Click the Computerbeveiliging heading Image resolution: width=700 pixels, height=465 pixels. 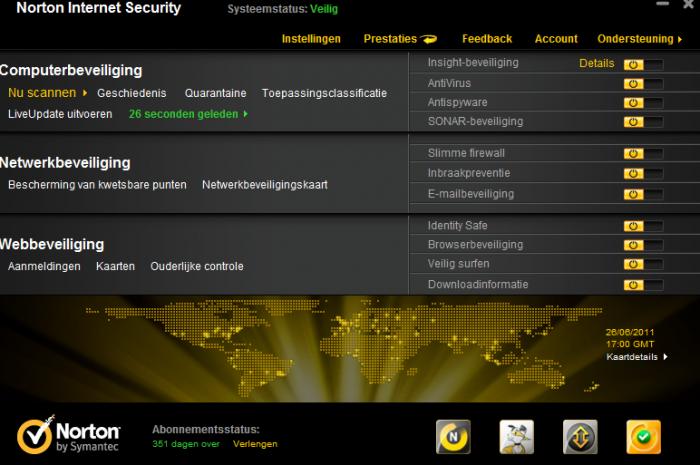pos(71,71)
